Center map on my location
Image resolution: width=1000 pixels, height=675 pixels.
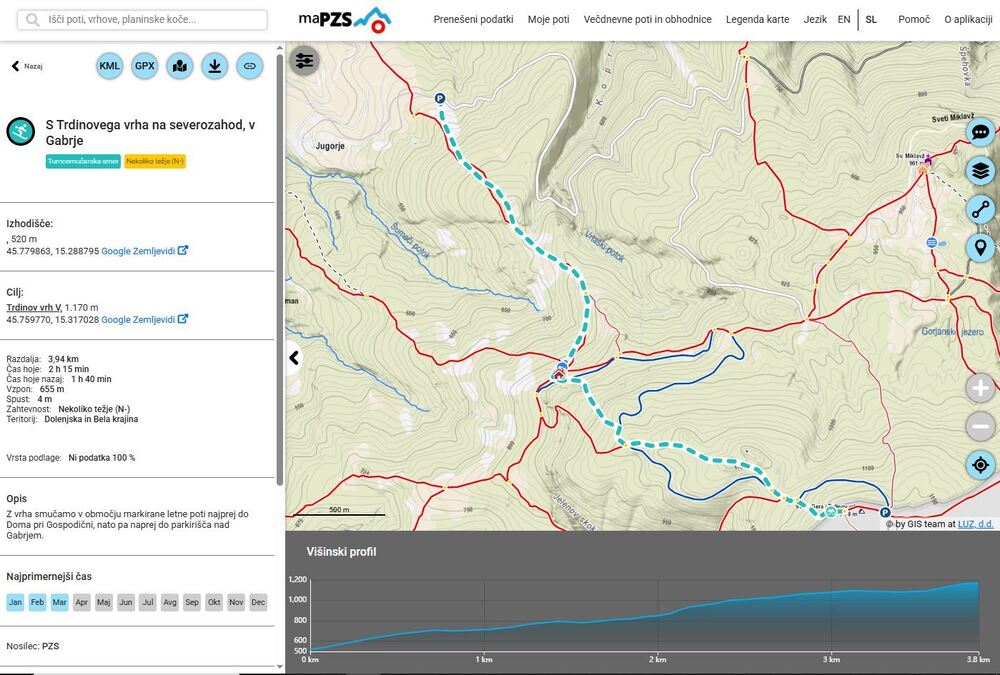[x=980, y=465]
